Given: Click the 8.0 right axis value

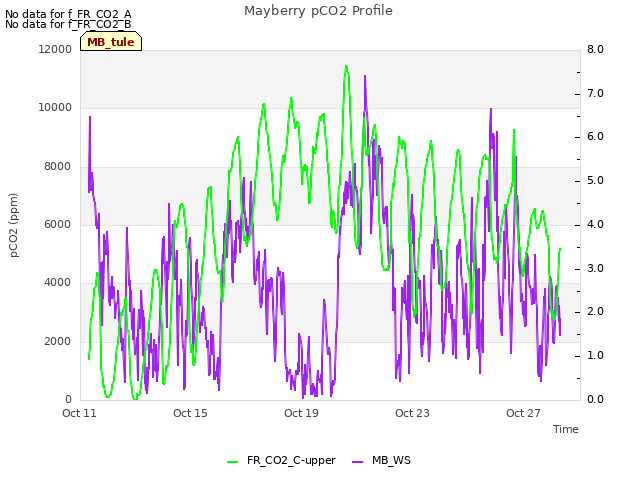Looking at the screenshot, I should pos(595,49).
